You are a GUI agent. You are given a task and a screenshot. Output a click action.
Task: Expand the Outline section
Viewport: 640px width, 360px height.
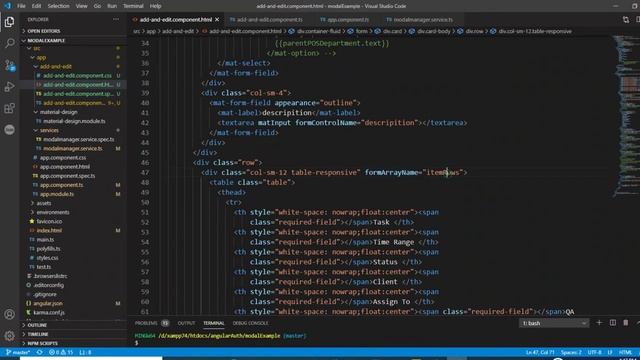37,325
